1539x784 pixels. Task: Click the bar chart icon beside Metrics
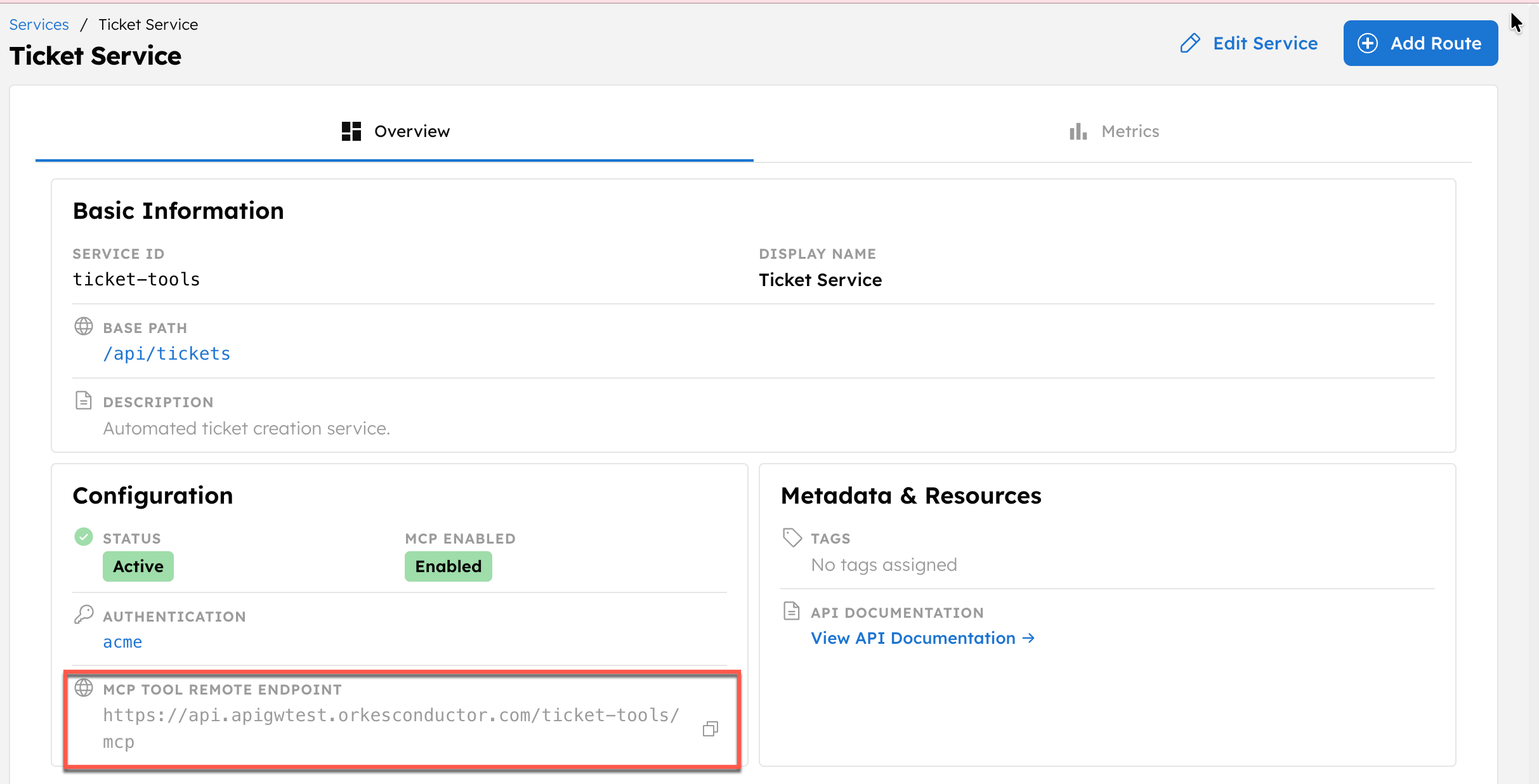(1078, 131)
